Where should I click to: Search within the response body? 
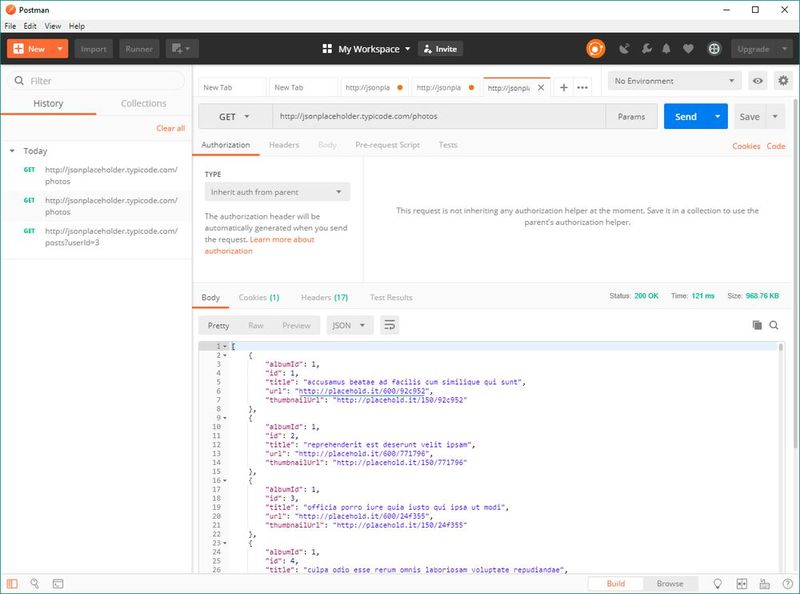click(x=774, y=325)
